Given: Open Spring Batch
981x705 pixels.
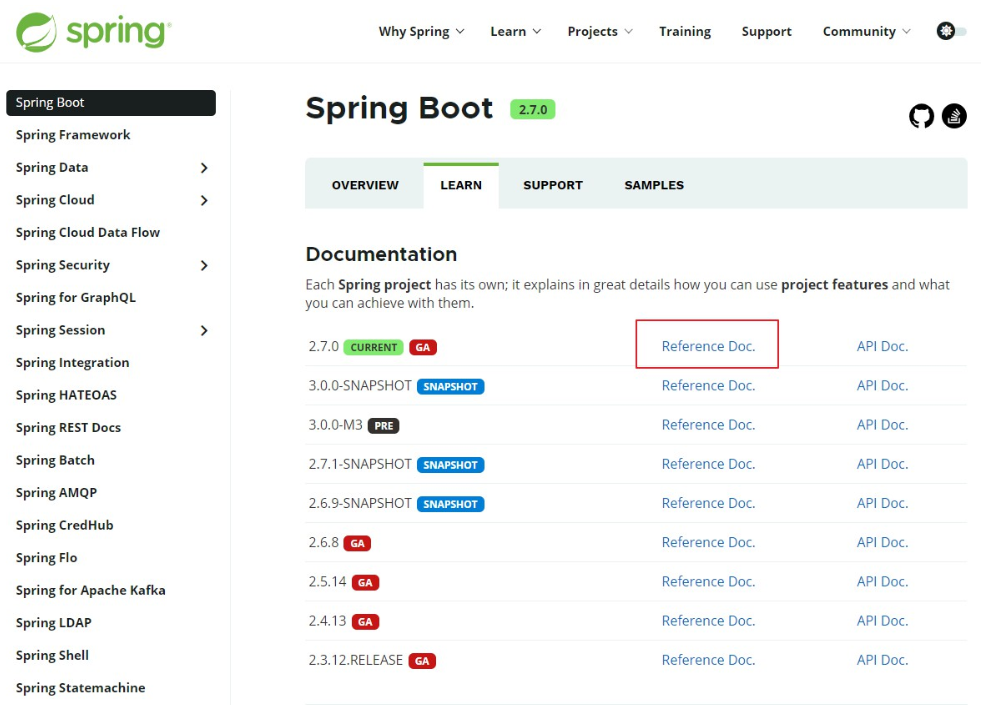Looking at the screenshot, I should (x=55, y=460).
